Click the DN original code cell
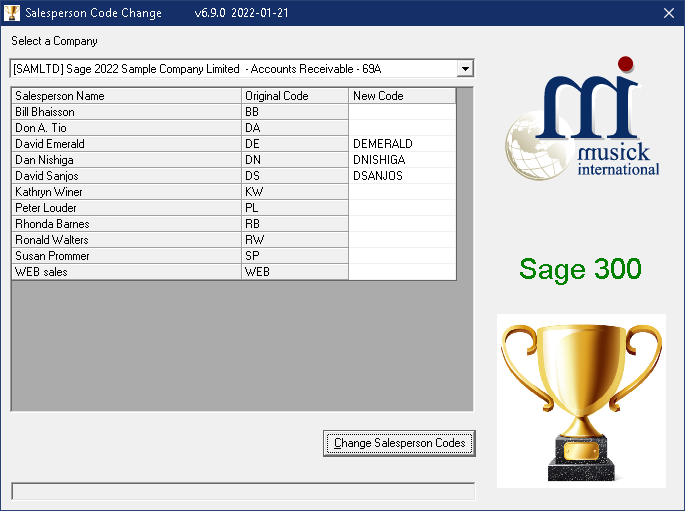Image resolution: width=685 pixels, height=511 pixels. 295,160
